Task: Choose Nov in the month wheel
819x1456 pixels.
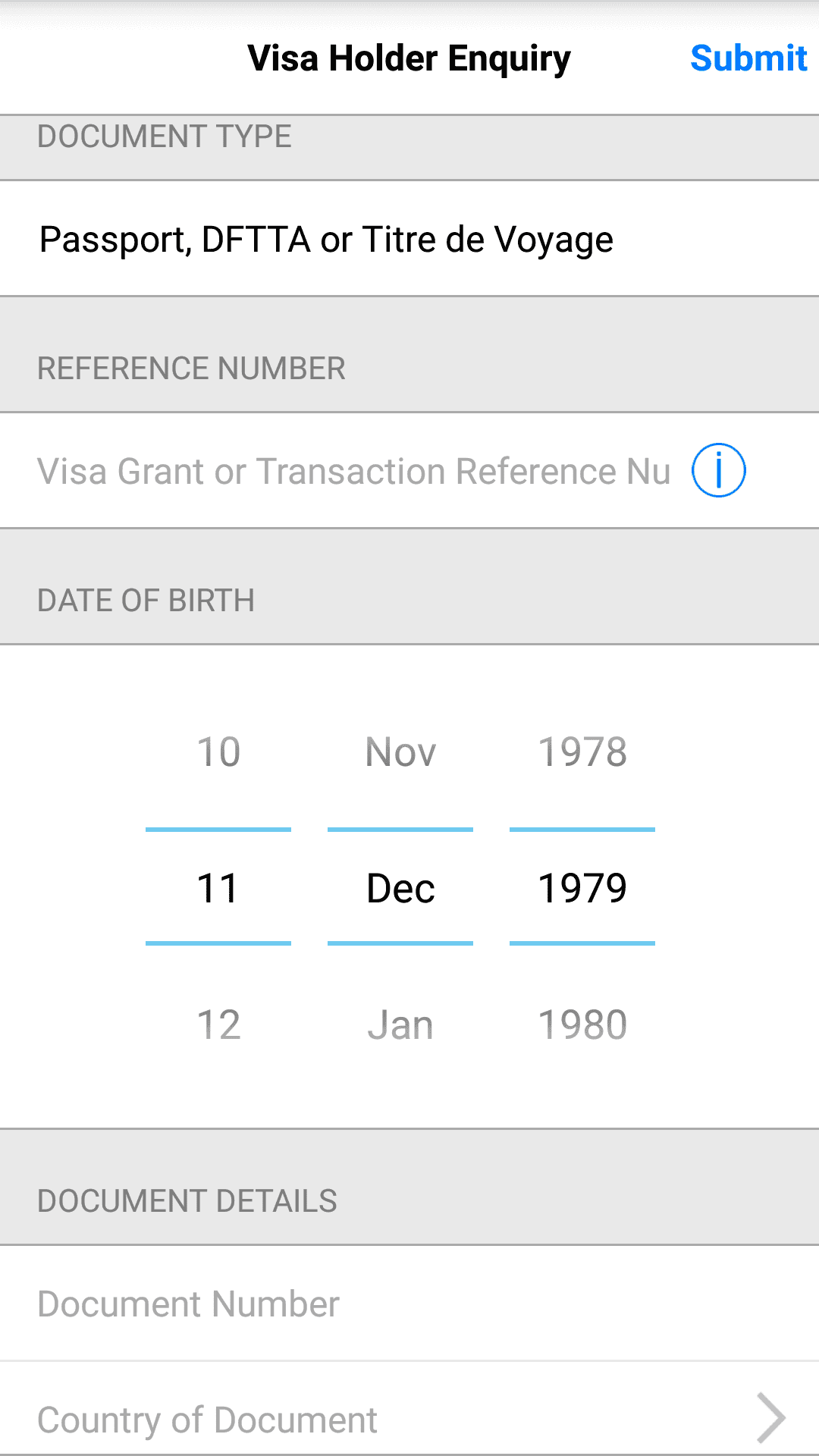Action: pyautogui.click(x=400, y=752)
